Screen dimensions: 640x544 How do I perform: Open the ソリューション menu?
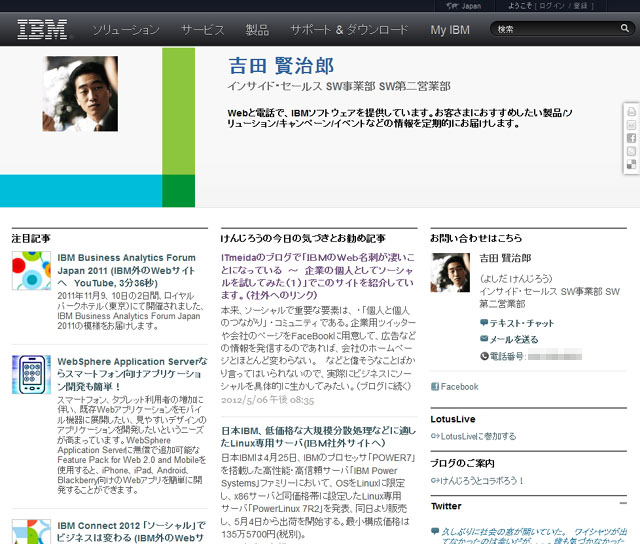(x=126, y=30)
